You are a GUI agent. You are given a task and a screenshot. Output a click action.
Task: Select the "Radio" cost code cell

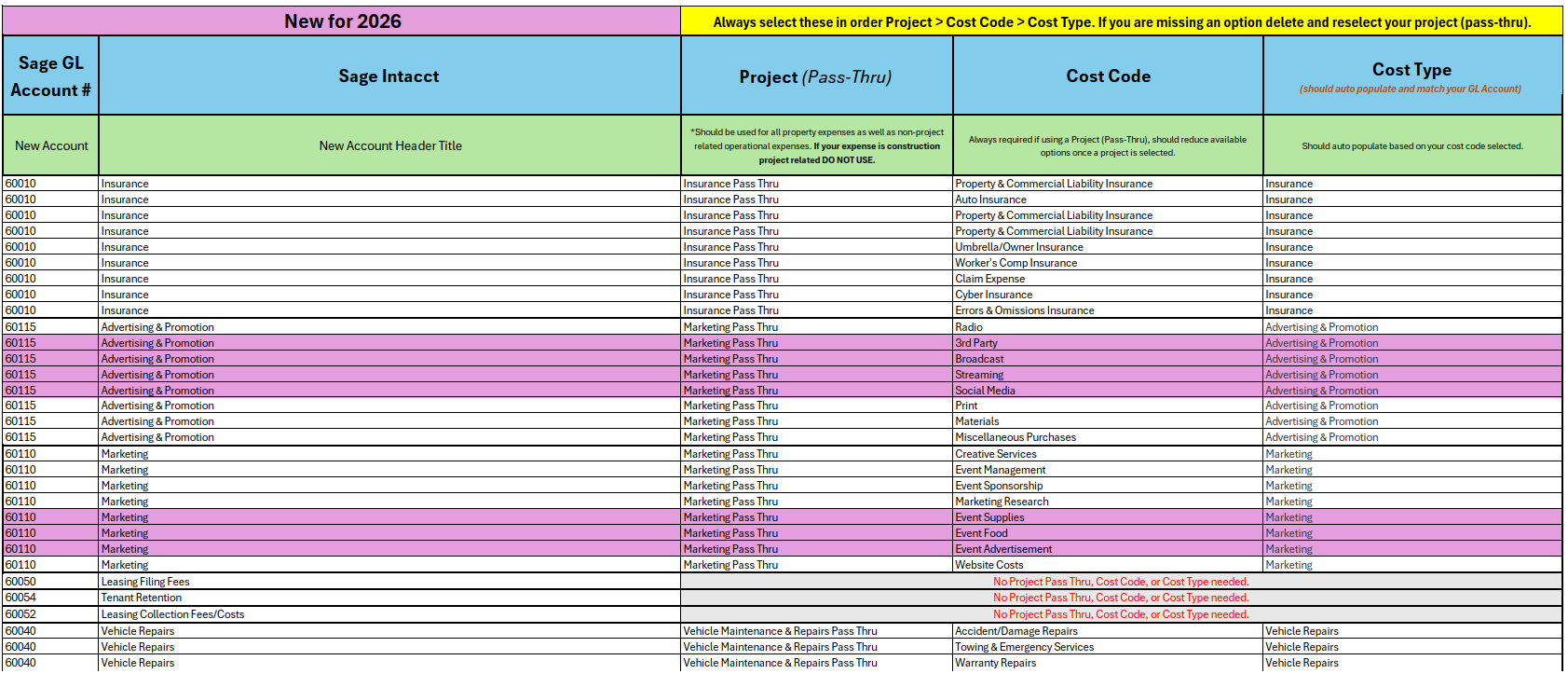[x=1108, y=327]
